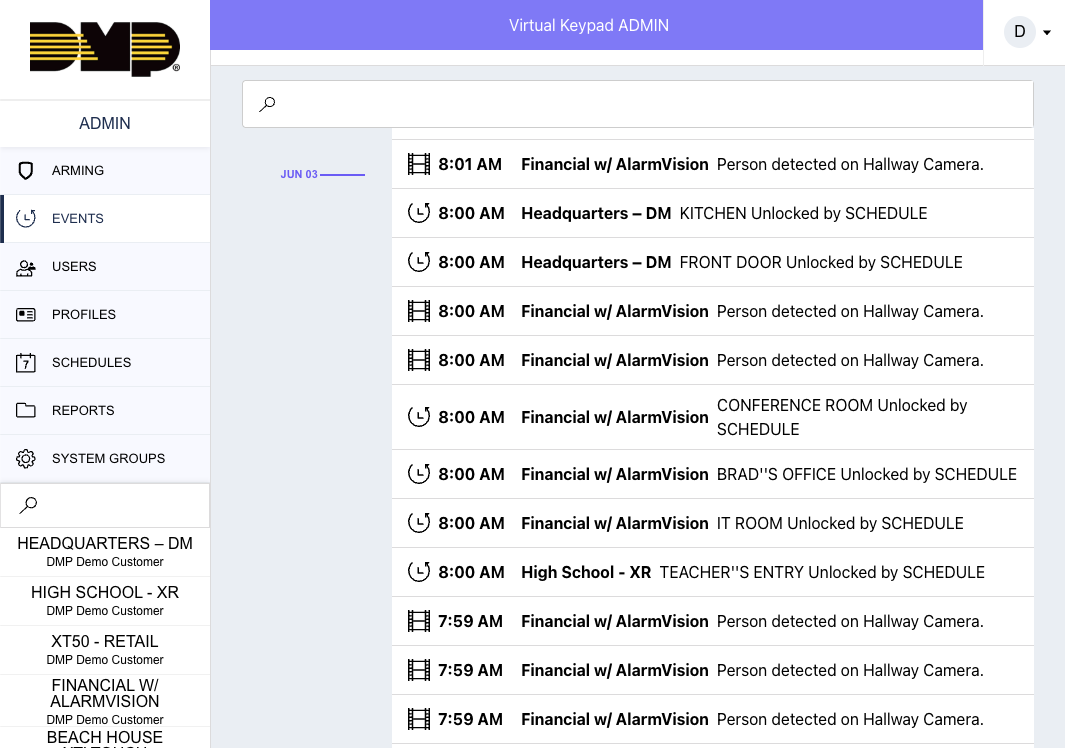
Task: Focus the sidebar system search field
Action: tap(105, 505)
